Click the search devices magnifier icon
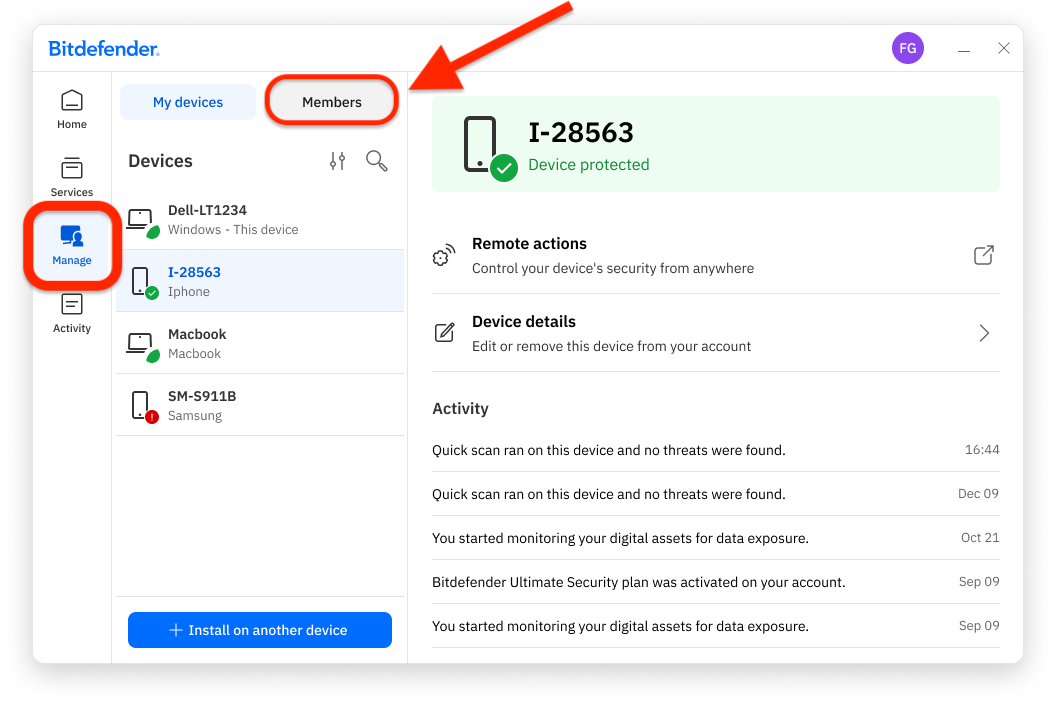1056x704 pixels. [x=376, y=161]
